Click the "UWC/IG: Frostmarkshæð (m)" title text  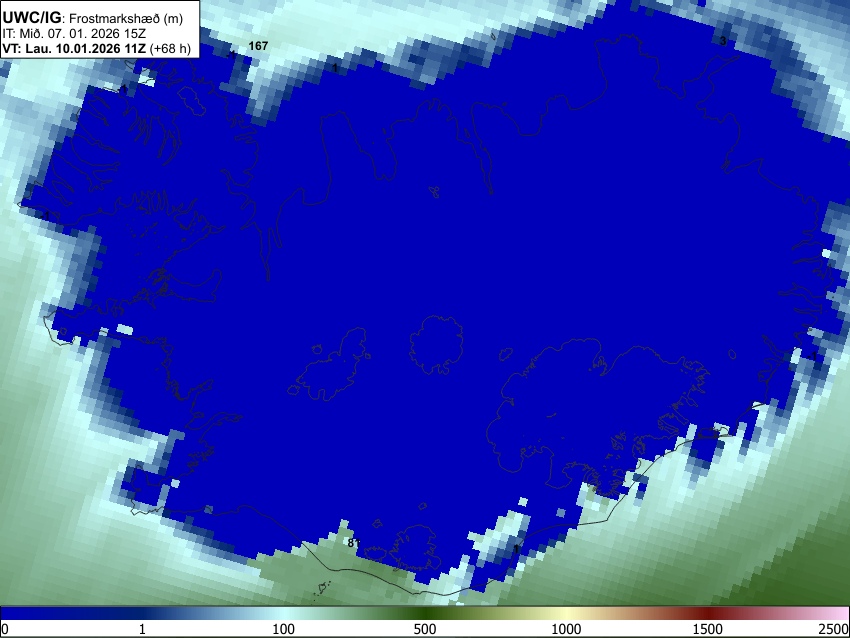pyautogui.click(x=93, y=18)
